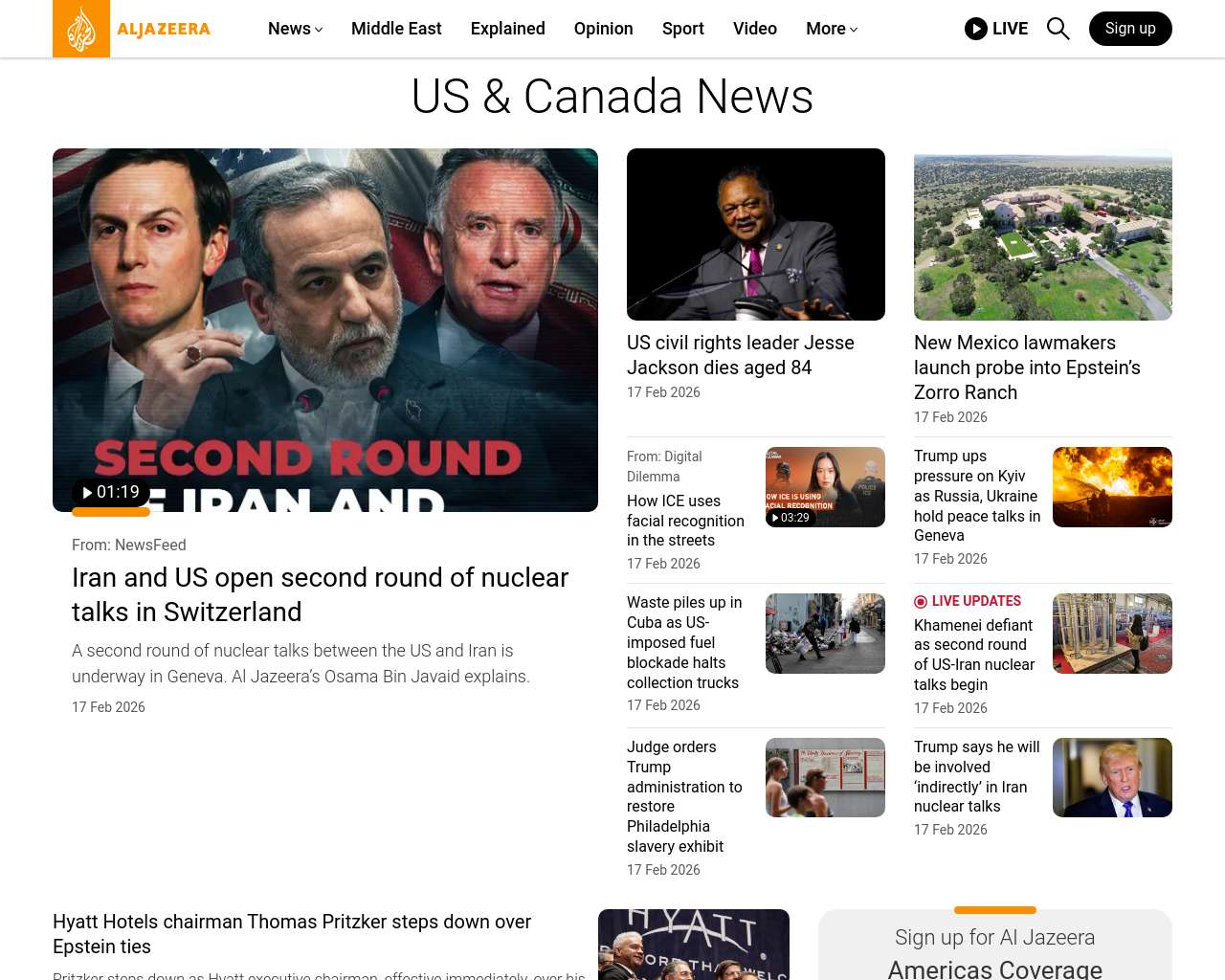Play the 03:29 ICE facial recognition video
1225x980 pixels.
click(791, 518)
